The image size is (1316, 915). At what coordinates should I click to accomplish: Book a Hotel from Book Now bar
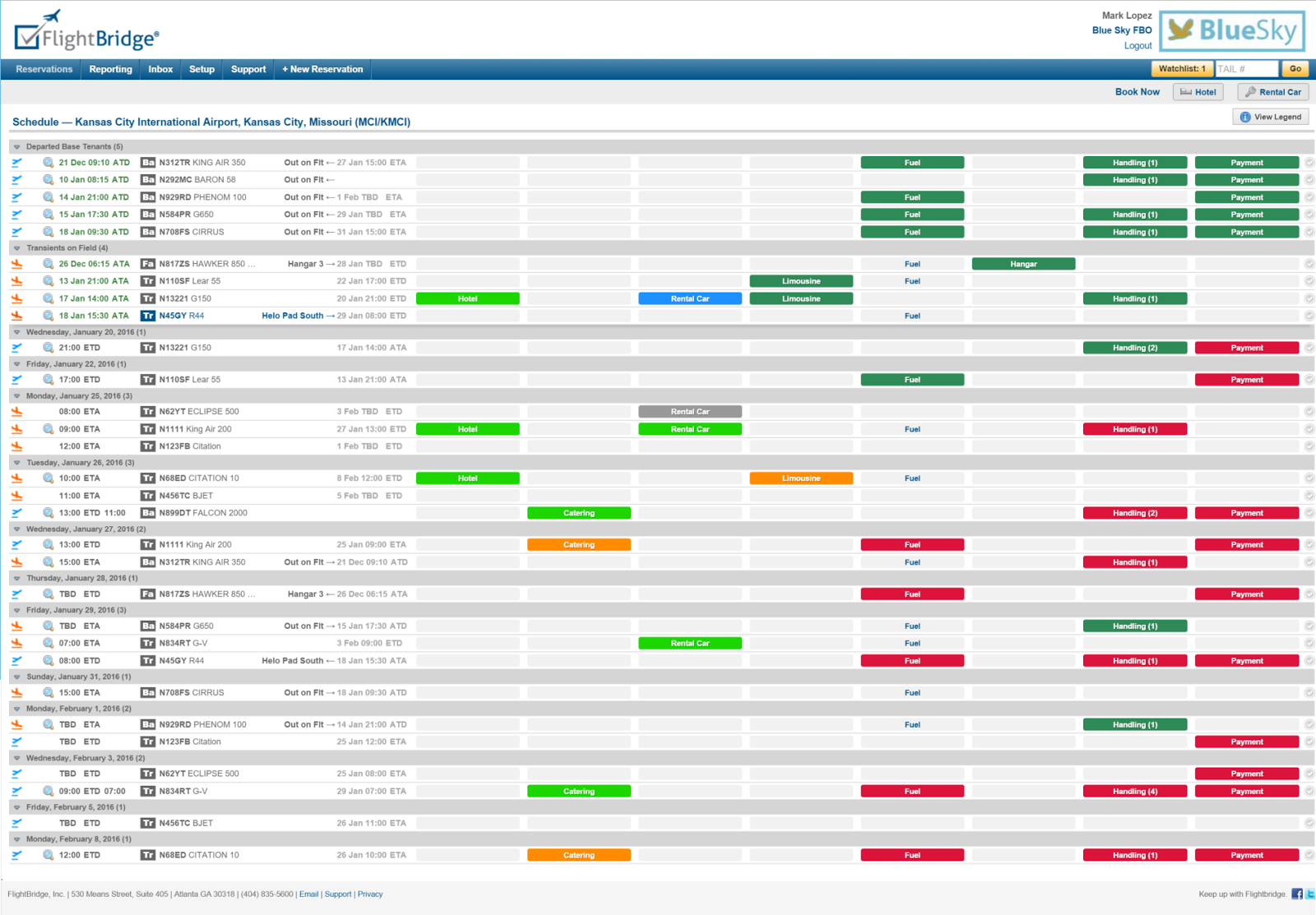tap(1198, 92)
